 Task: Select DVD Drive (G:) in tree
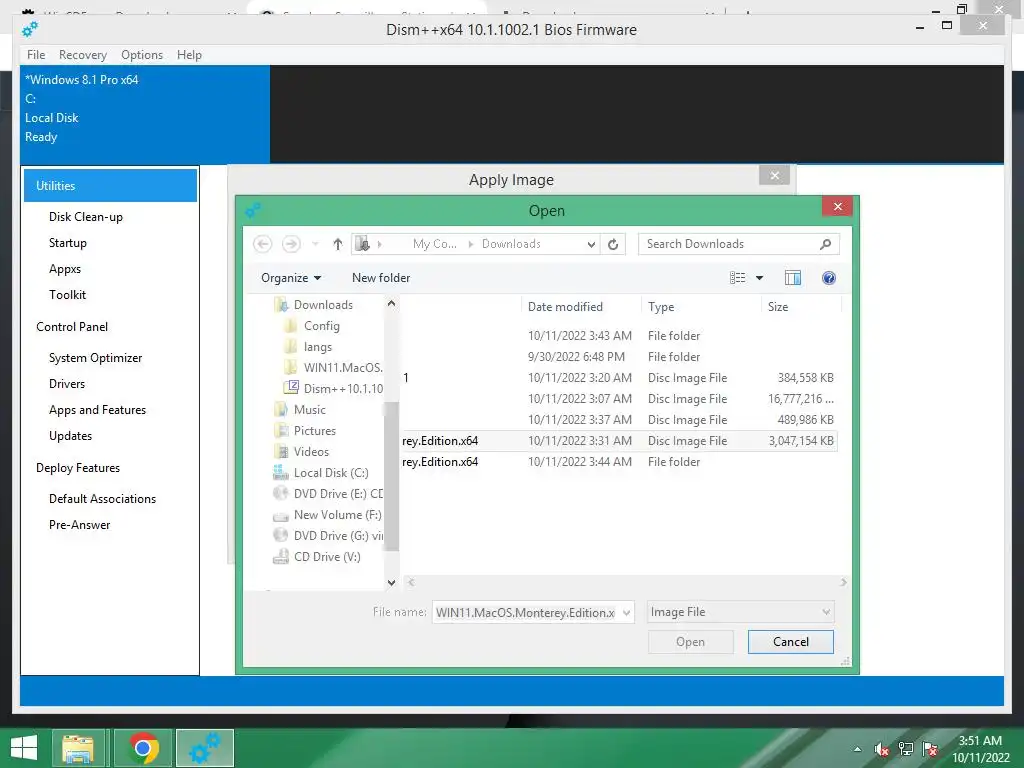pyautogui.click(x=328, y=536)
